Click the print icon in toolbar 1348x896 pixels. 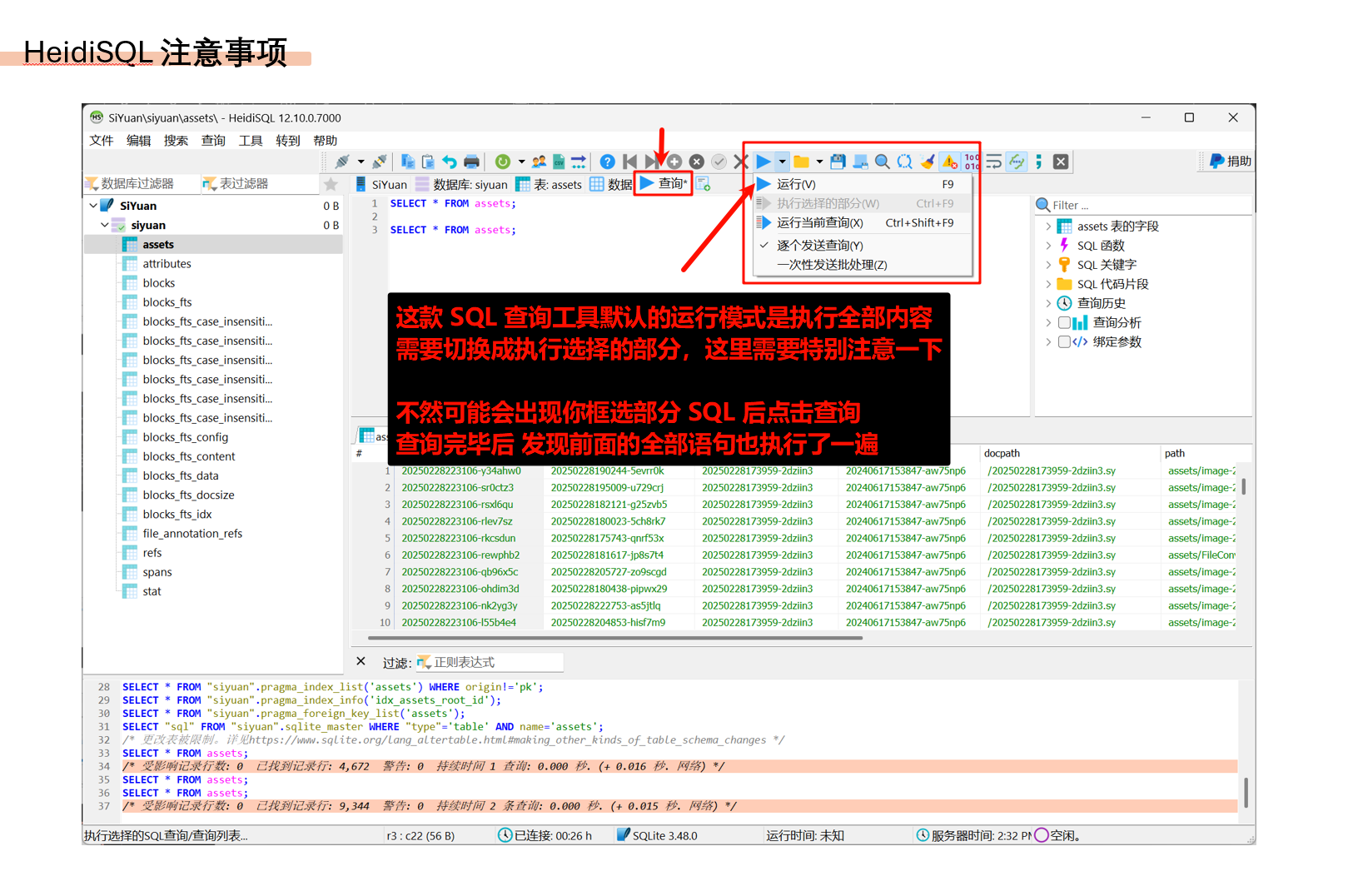pyautogui.click(x=471, y=162)
